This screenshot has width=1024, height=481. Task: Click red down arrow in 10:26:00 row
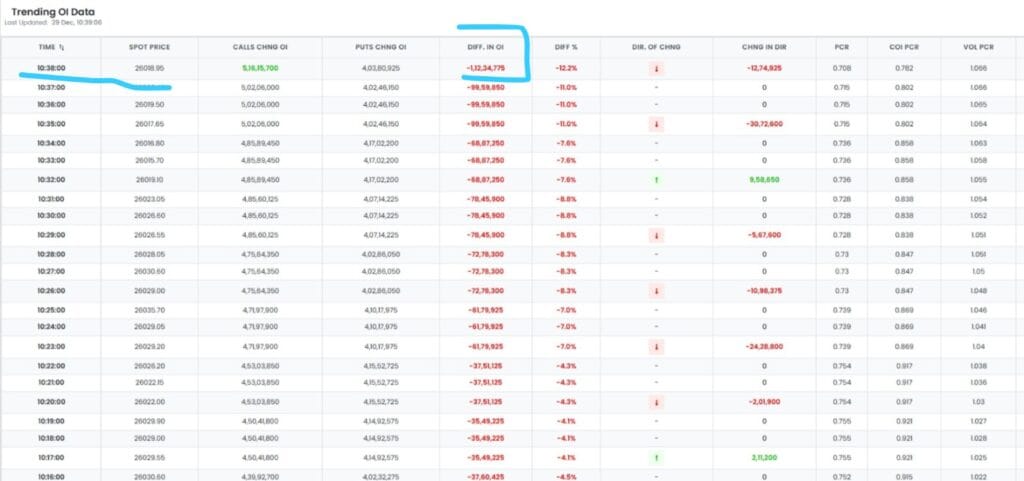click(656, 290)
